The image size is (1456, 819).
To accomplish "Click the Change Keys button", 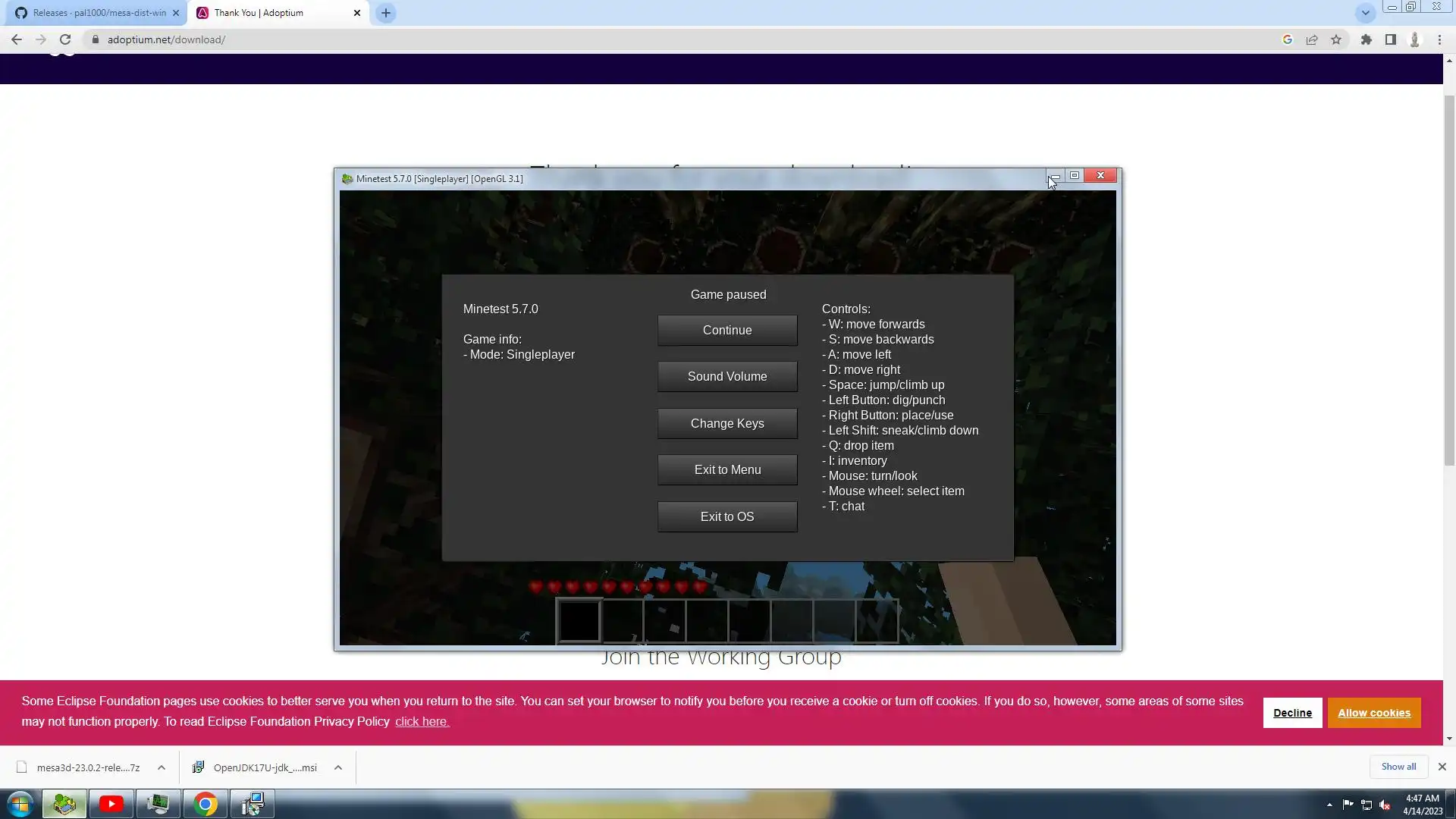I will coord(726,423).
